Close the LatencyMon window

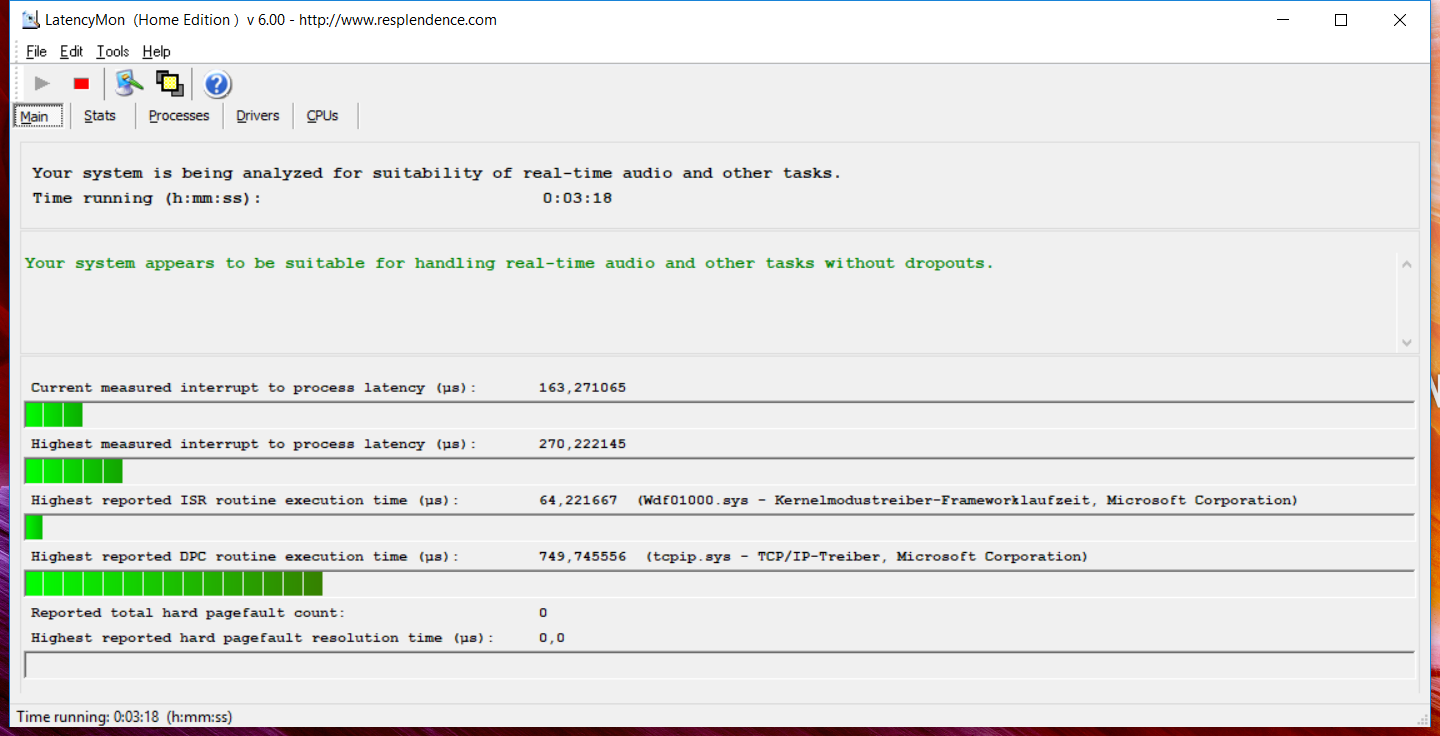click(1400, 20)
